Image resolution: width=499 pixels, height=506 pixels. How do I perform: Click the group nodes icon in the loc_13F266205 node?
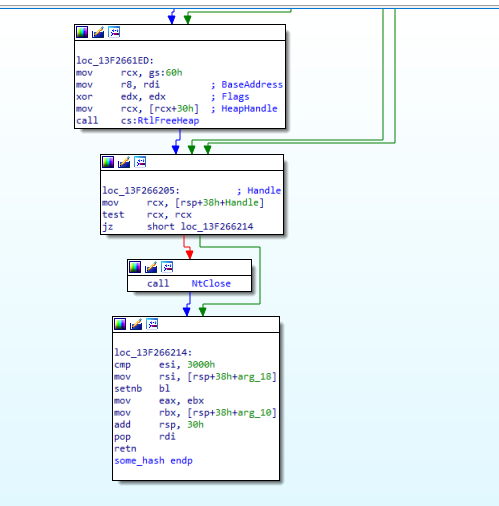click(140, 162)
